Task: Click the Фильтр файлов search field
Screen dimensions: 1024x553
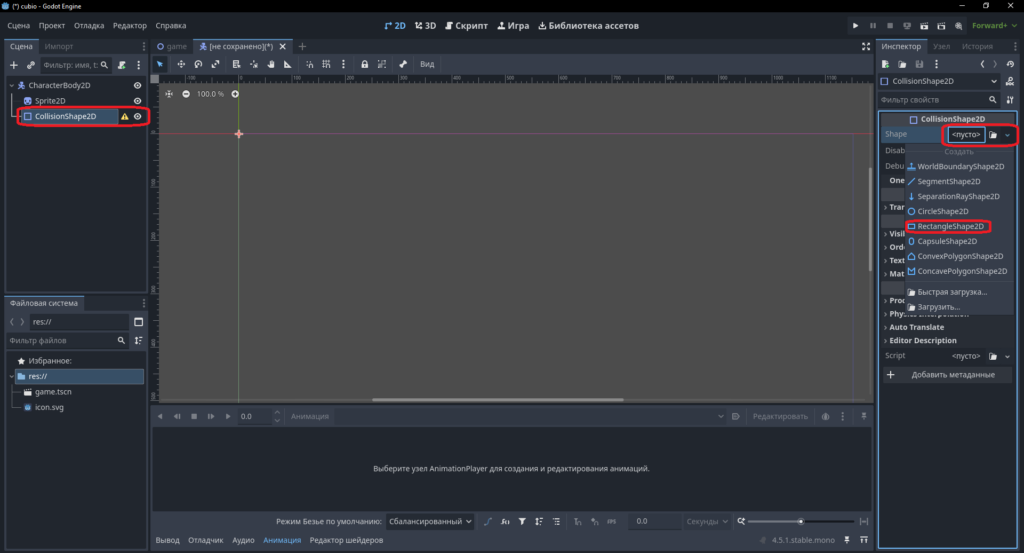Action: pos(67,341)
